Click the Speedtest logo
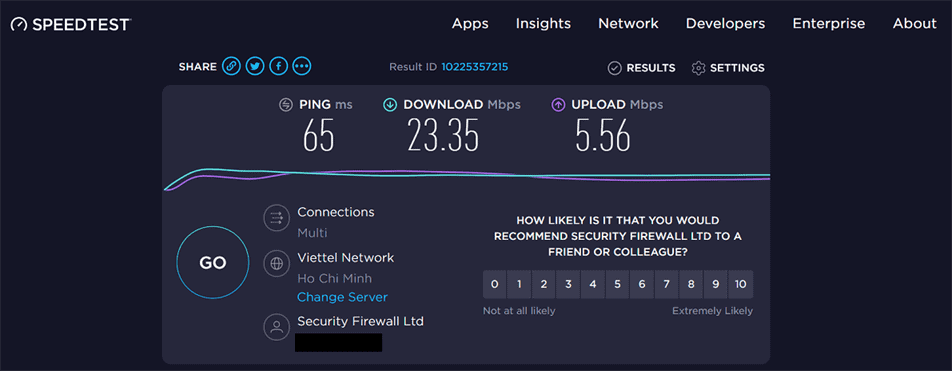 click(x=71, y=24)
